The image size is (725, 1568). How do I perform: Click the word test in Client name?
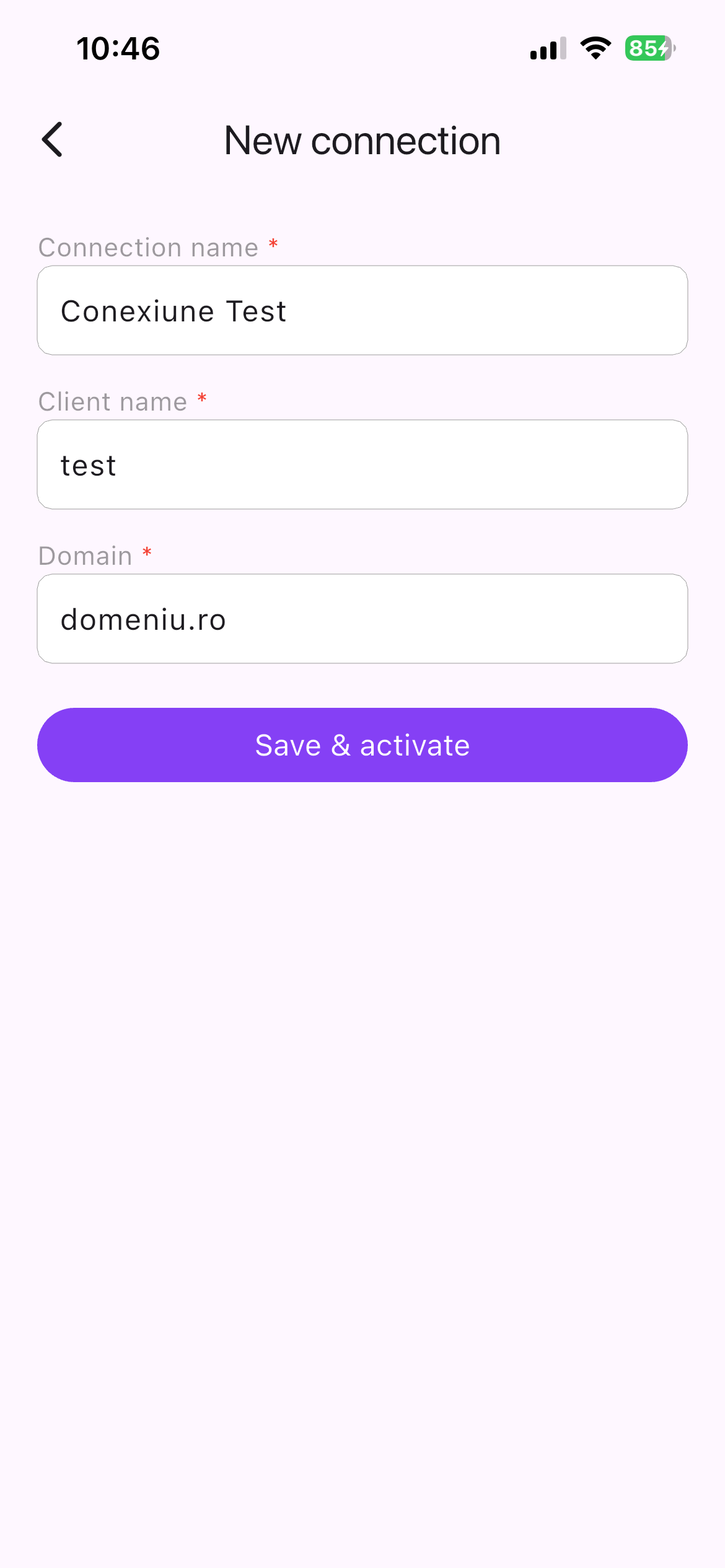point(89,466)
